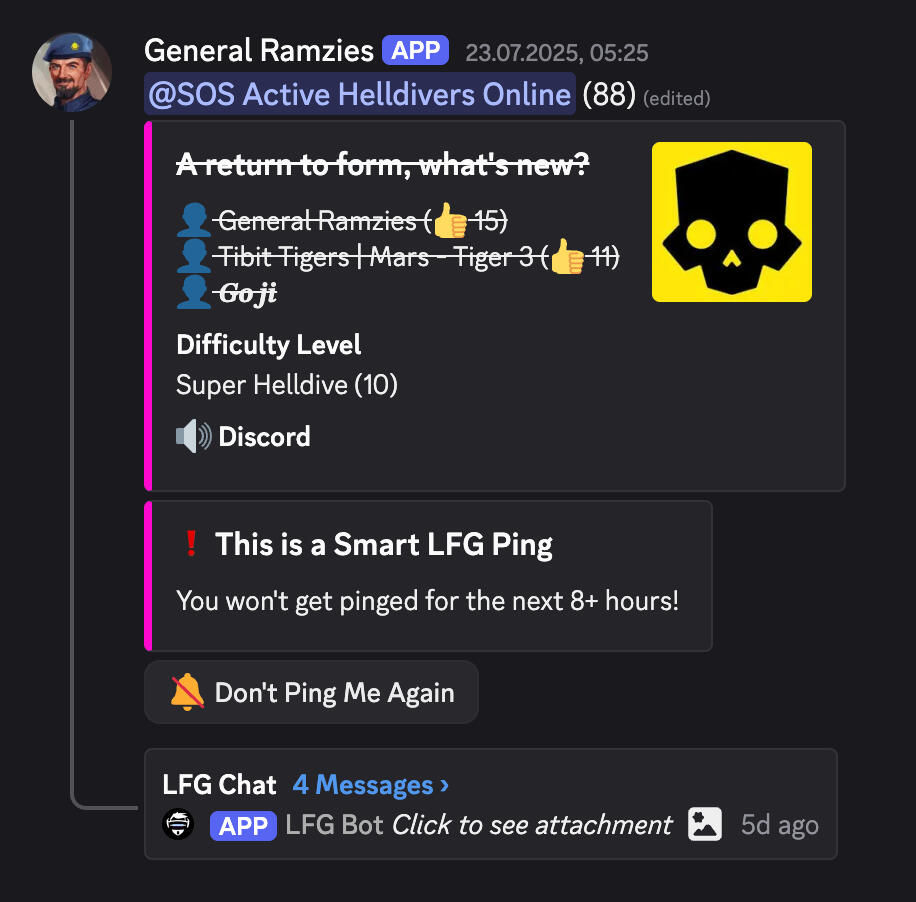
Task: Click the thumbs up emoji beside 15
Action: coord(450,221)
